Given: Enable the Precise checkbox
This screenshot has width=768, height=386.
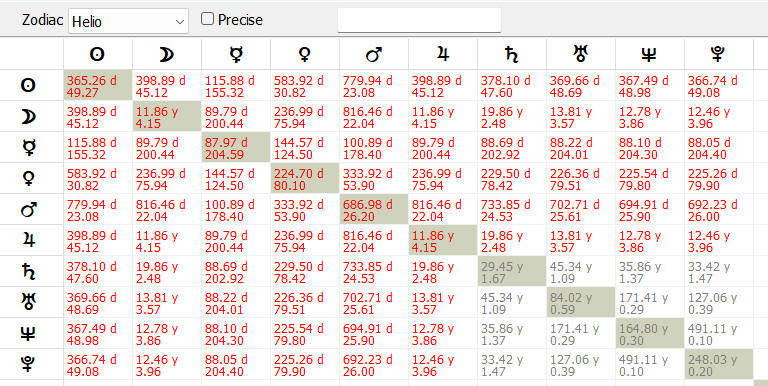Looking at the screenshot, I should coord(208,20).
